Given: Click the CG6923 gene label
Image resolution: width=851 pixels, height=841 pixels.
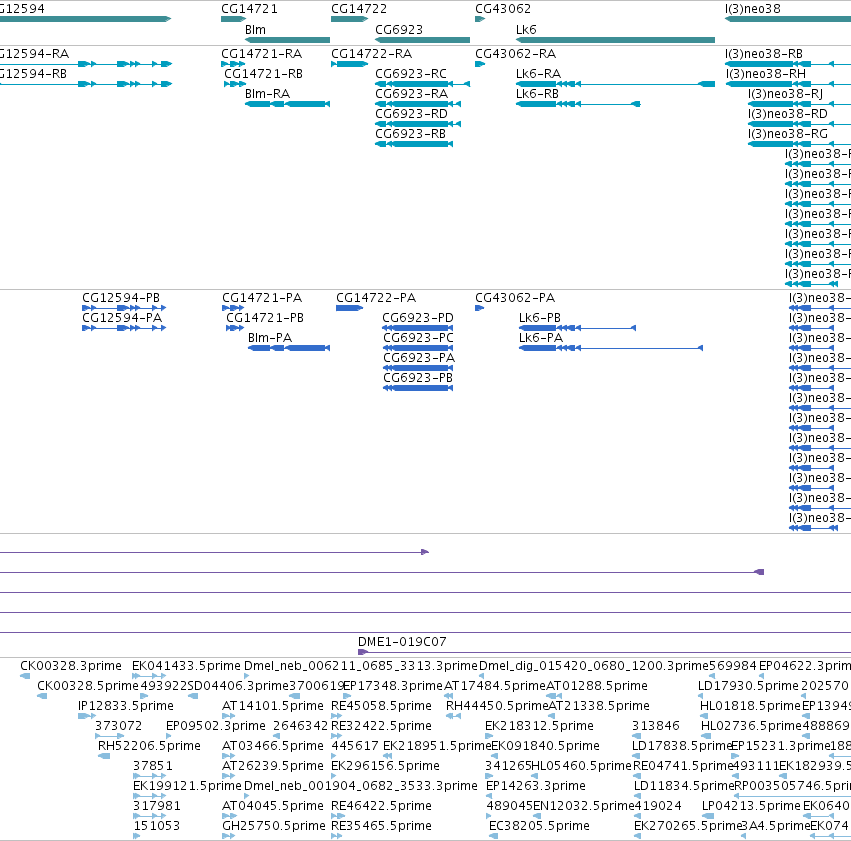Looking at the screenshot, I should coord(399,29).
